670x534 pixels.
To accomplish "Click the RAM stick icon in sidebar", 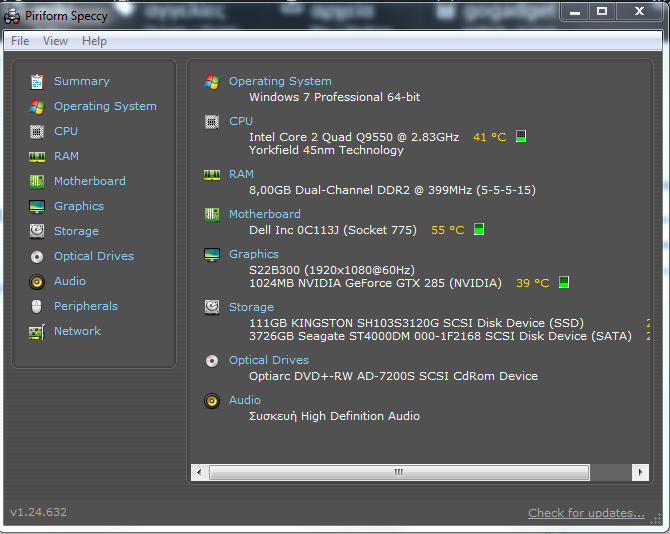I will tap(37, 157).
